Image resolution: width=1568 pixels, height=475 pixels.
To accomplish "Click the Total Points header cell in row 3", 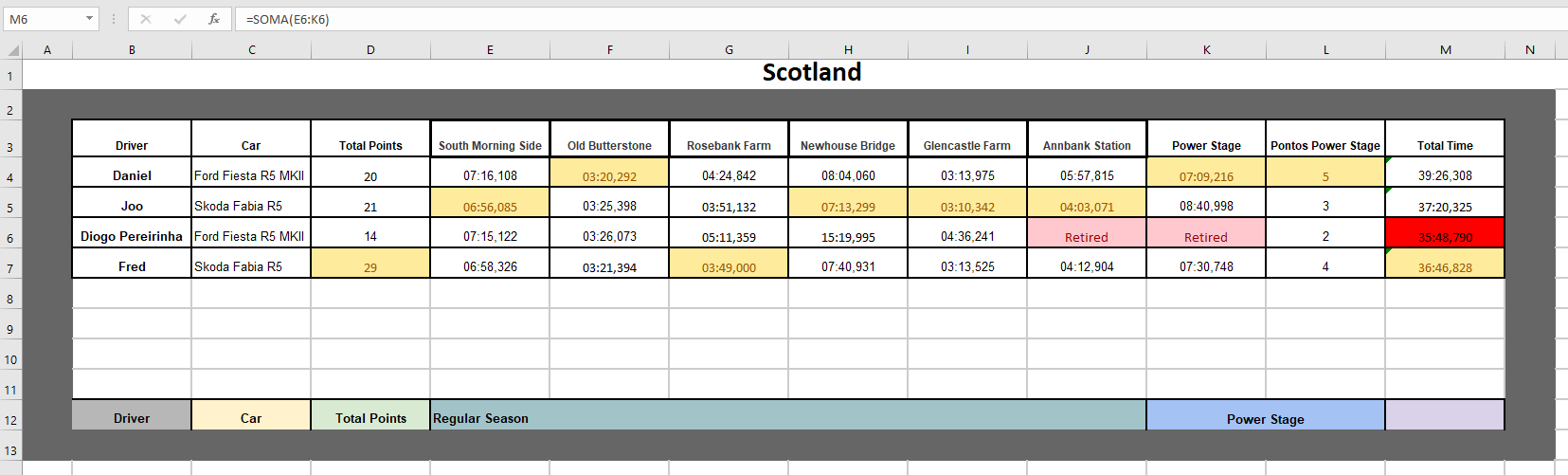I will [370, 138].
